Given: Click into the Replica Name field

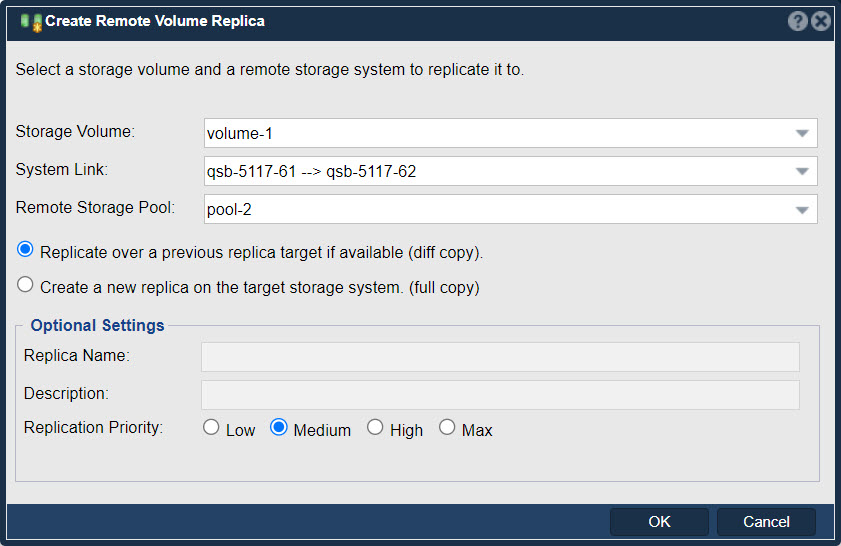Looking at the screenshot, I should 500,357.
